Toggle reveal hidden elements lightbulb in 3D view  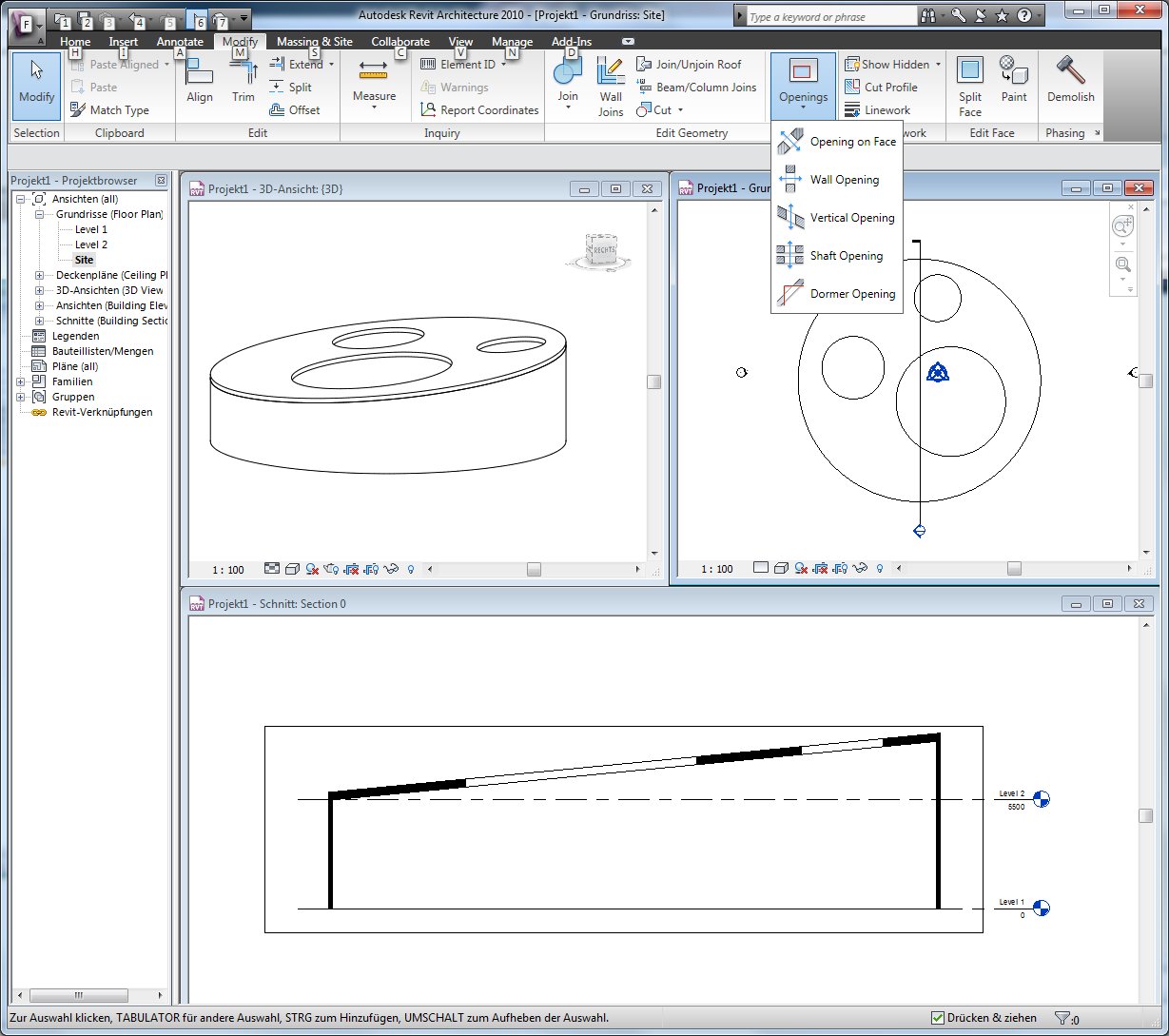[x=410, y=569]
